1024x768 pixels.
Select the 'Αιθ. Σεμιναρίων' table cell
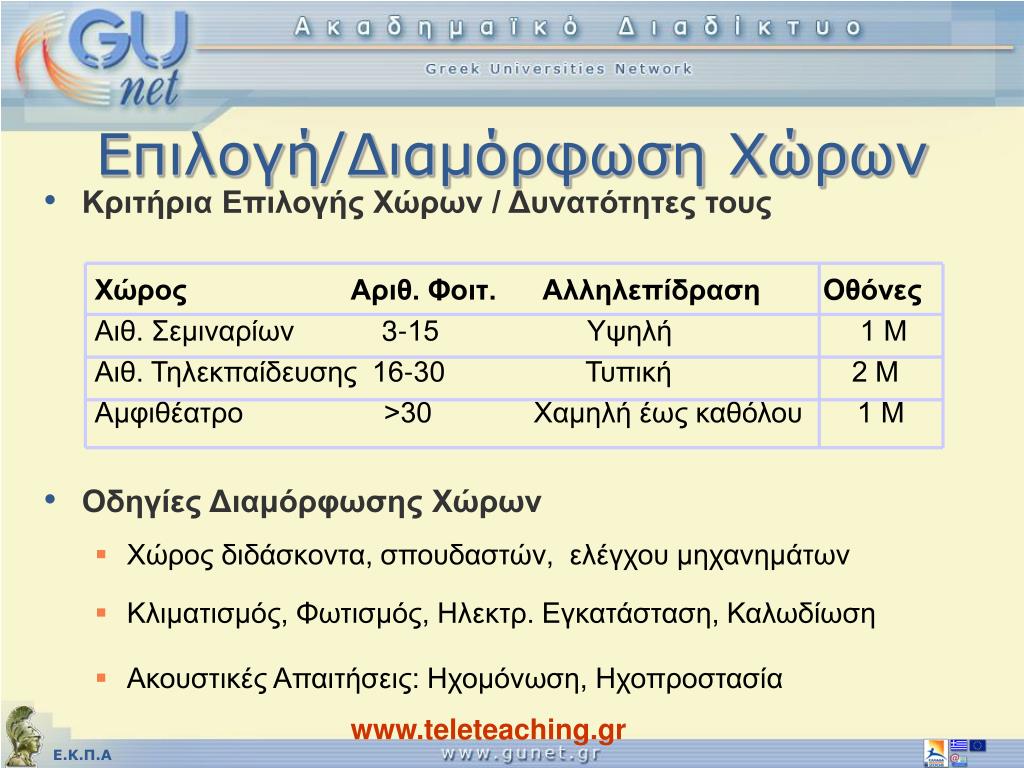(194, 332)
